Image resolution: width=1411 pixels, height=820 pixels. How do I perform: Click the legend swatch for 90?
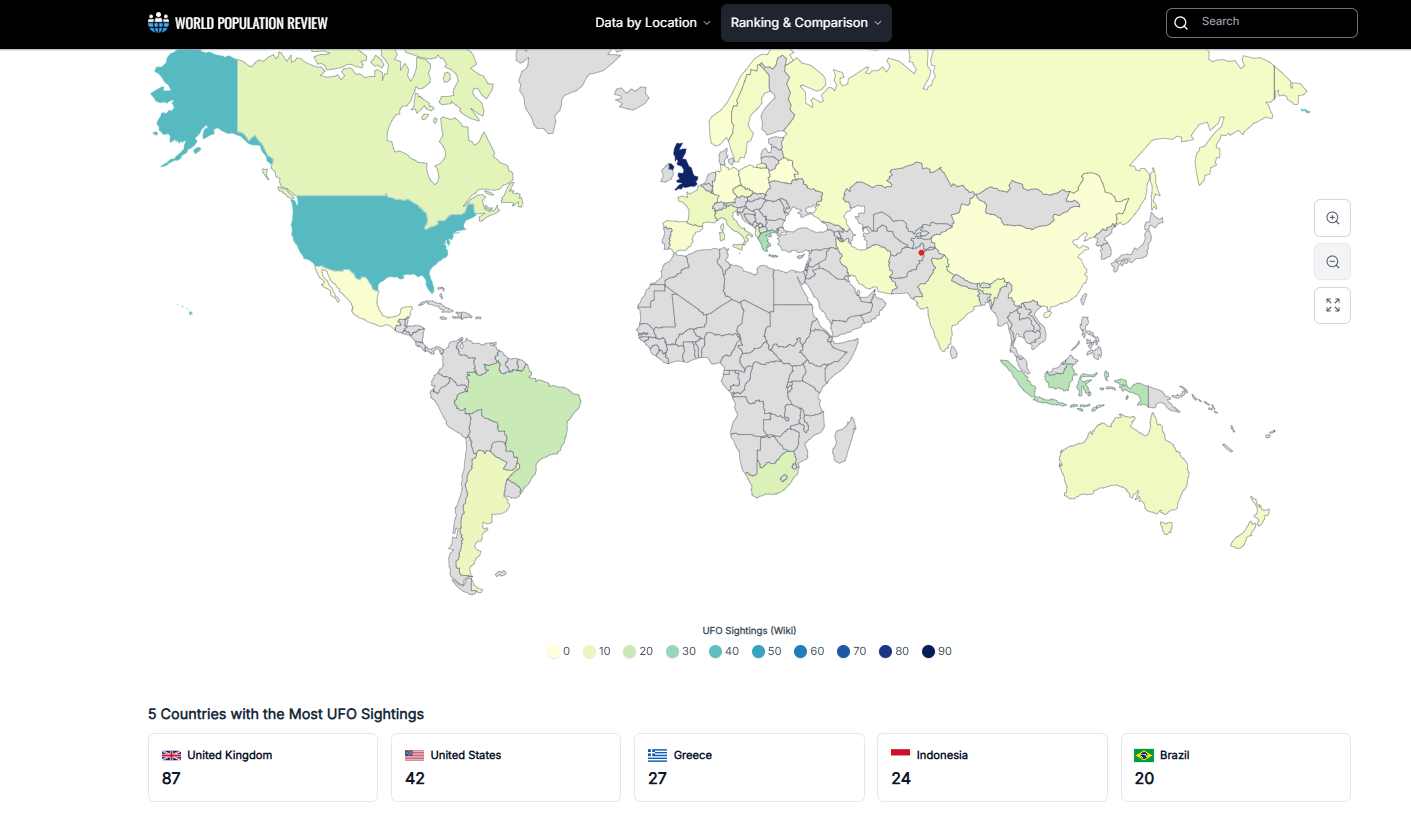click(x=928, y=652)
